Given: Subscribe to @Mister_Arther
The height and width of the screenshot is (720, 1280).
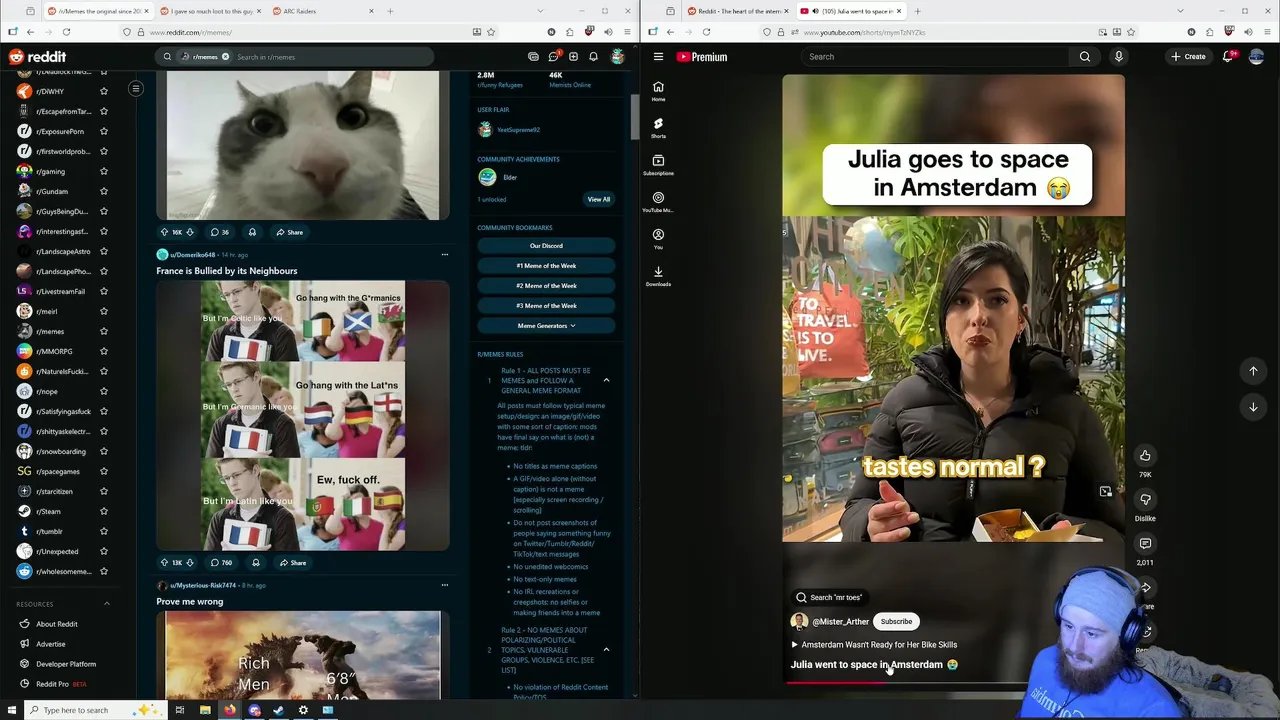Looking at the screenshot, I should (x=896, y=621).
